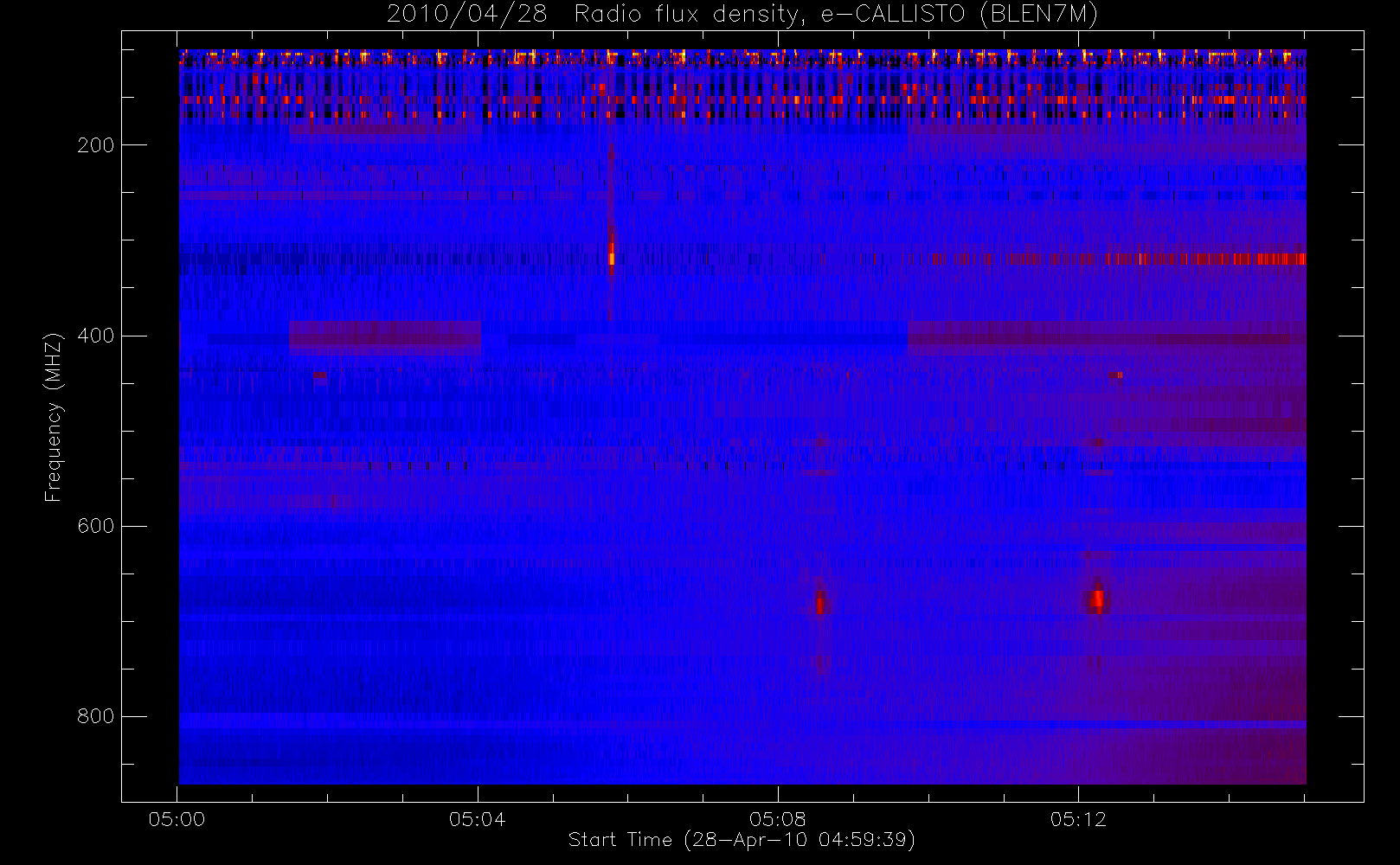Click the 'Frequency (MHZ)' axis label
Screen dimensions: 1400x865
point(54,417)
